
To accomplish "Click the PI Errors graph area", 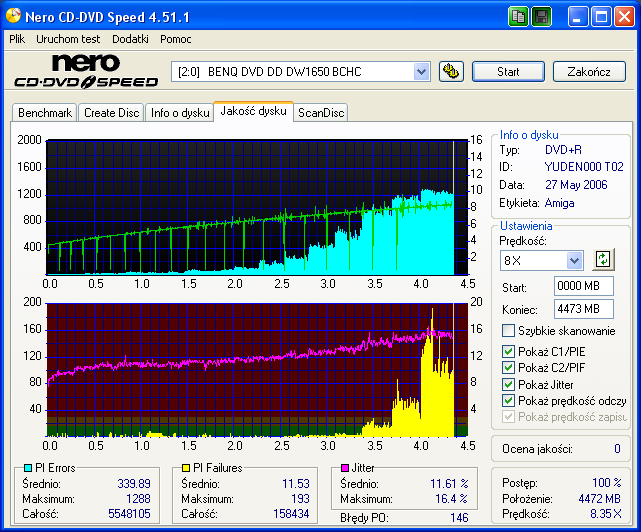I will (257, 207).
